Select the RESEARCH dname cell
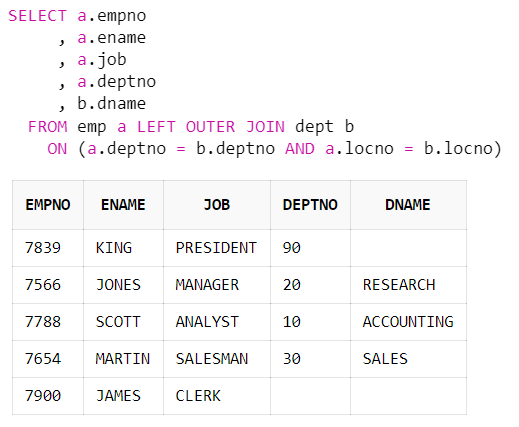This screenshot has height=427, width=519. (408, 285)
